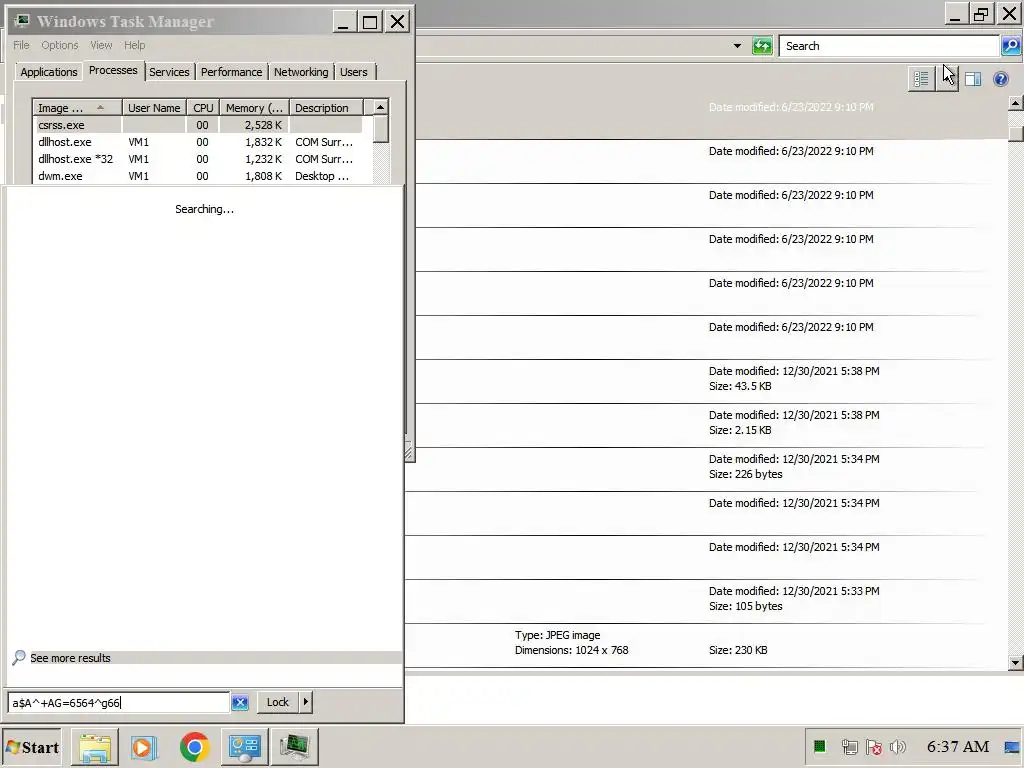Click the Explorer scrollbar up arrow

pos(1016,103)
